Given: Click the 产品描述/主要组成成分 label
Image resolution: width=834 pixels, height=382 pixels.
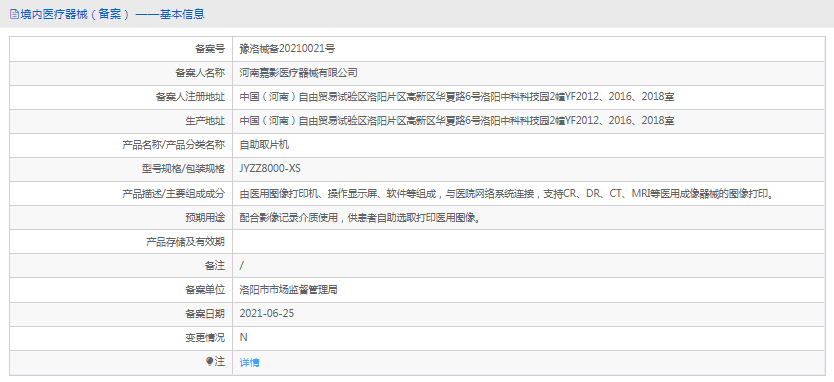Looking at the screenshot, I should tap(173, 194).
